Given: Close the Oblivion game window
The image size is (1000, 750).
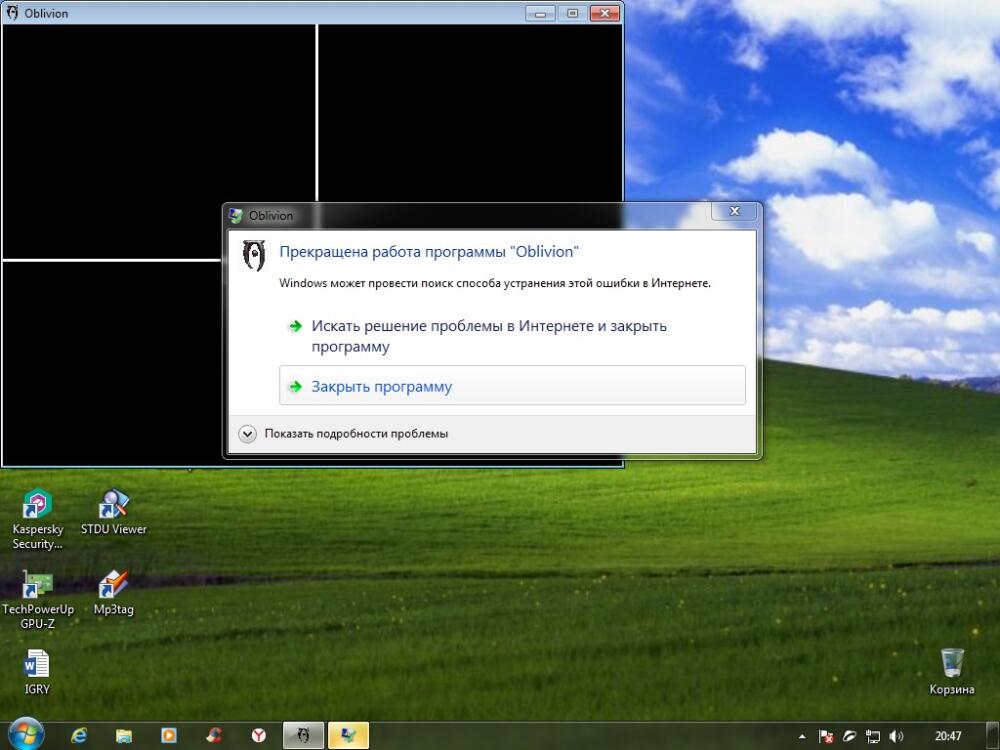Looking at the screenshot, I should coord(605,13).
